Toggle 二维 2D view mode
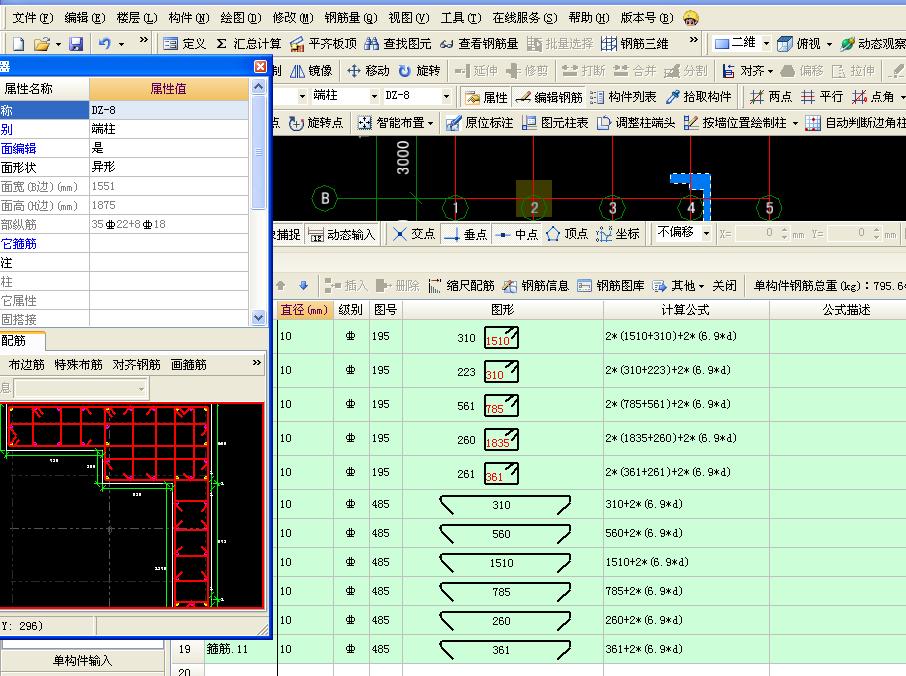Viewport: 906px width, 676px height. coord(734,43)
